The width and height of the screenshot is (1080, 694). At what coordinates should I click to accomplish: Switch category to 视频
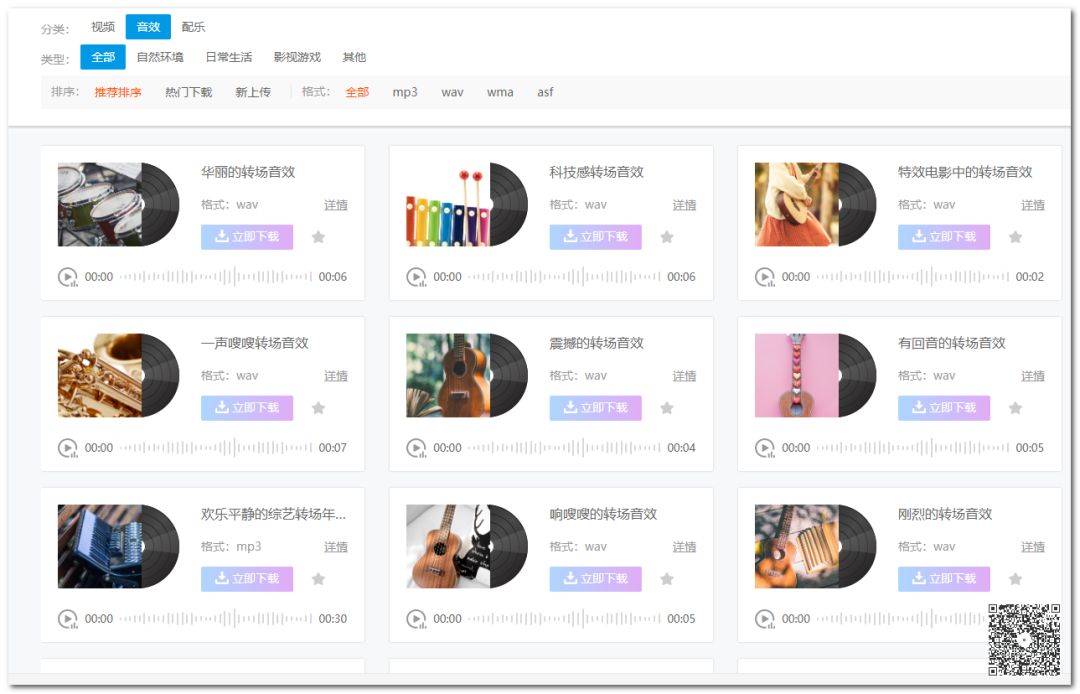tap(103, 27)
